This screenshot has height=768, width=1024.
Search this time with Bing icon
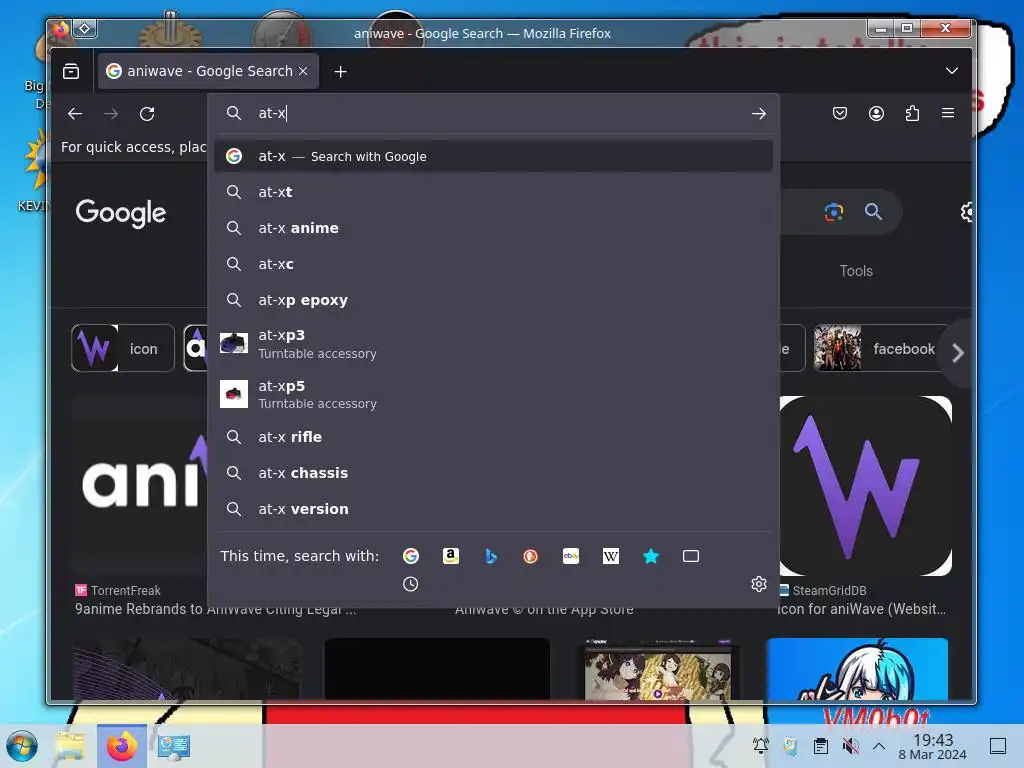(x=491, y=556)
